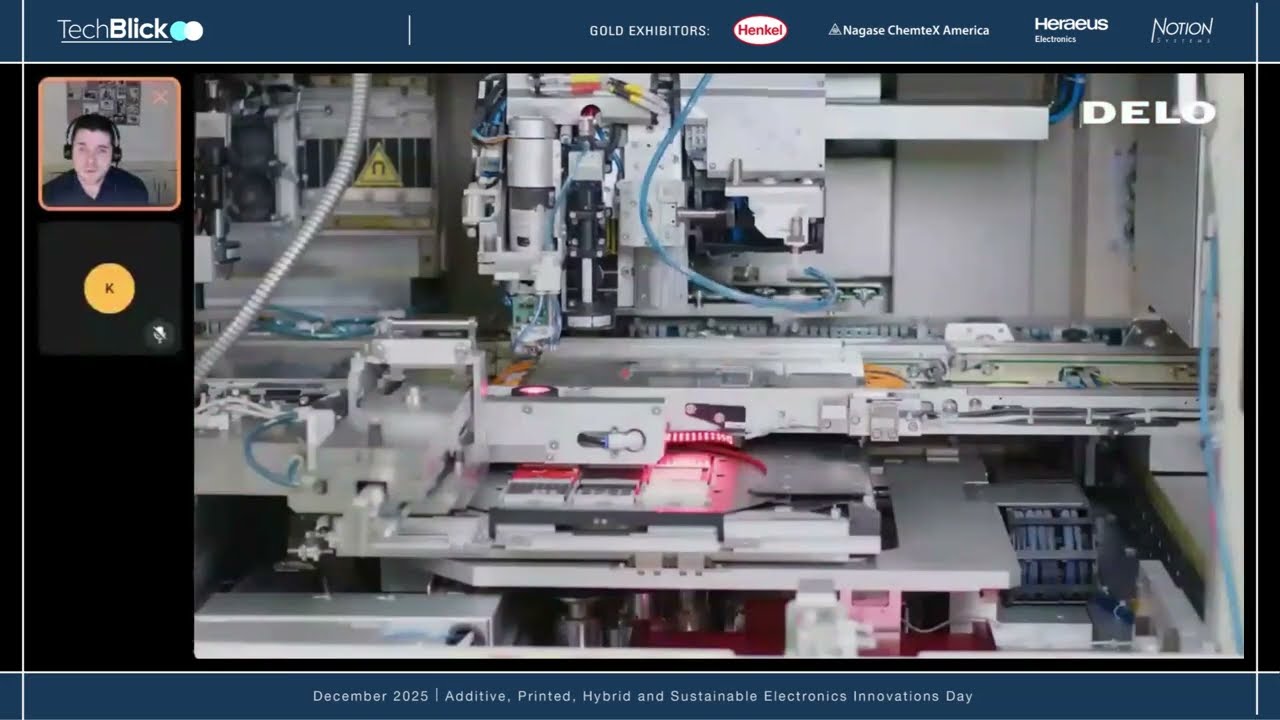Screen dimensions: 1280x720
Task: Select the speaker webcam thumbnail
Action: (110, 144)
